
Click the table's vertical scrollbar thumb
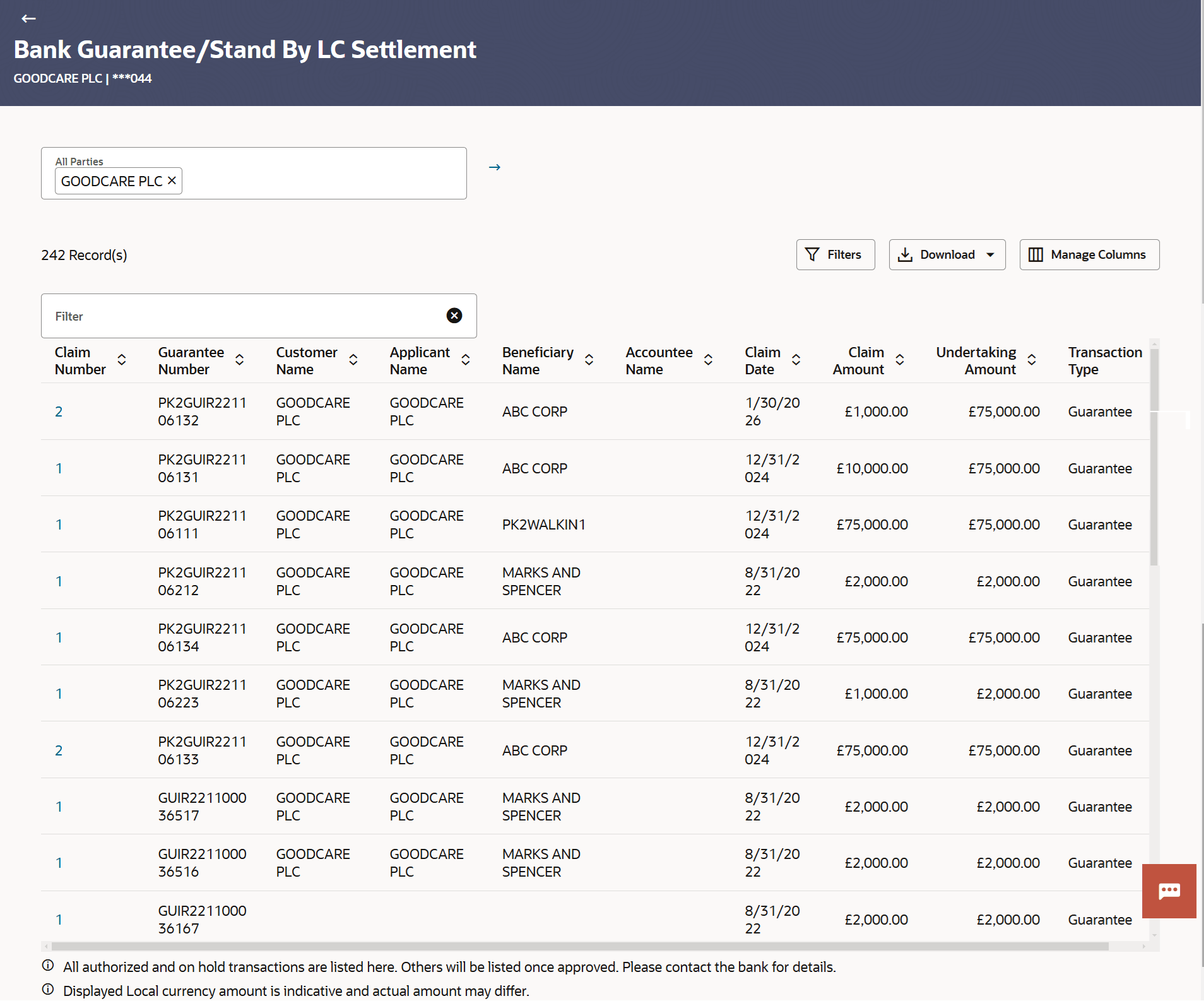click(x=1154, y=458)
